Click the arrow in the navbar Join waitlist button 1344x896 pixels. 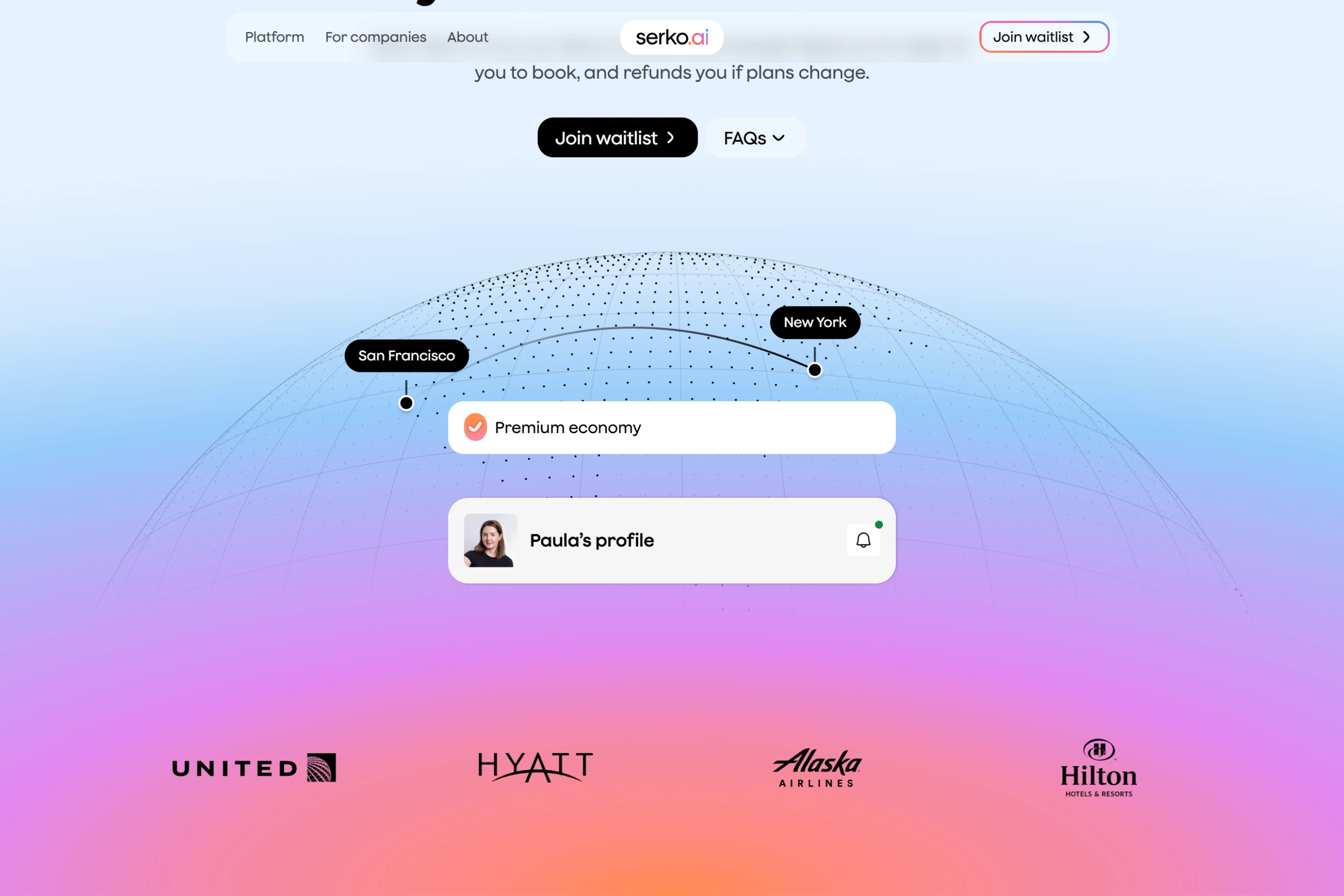(x=1086, y=37)
